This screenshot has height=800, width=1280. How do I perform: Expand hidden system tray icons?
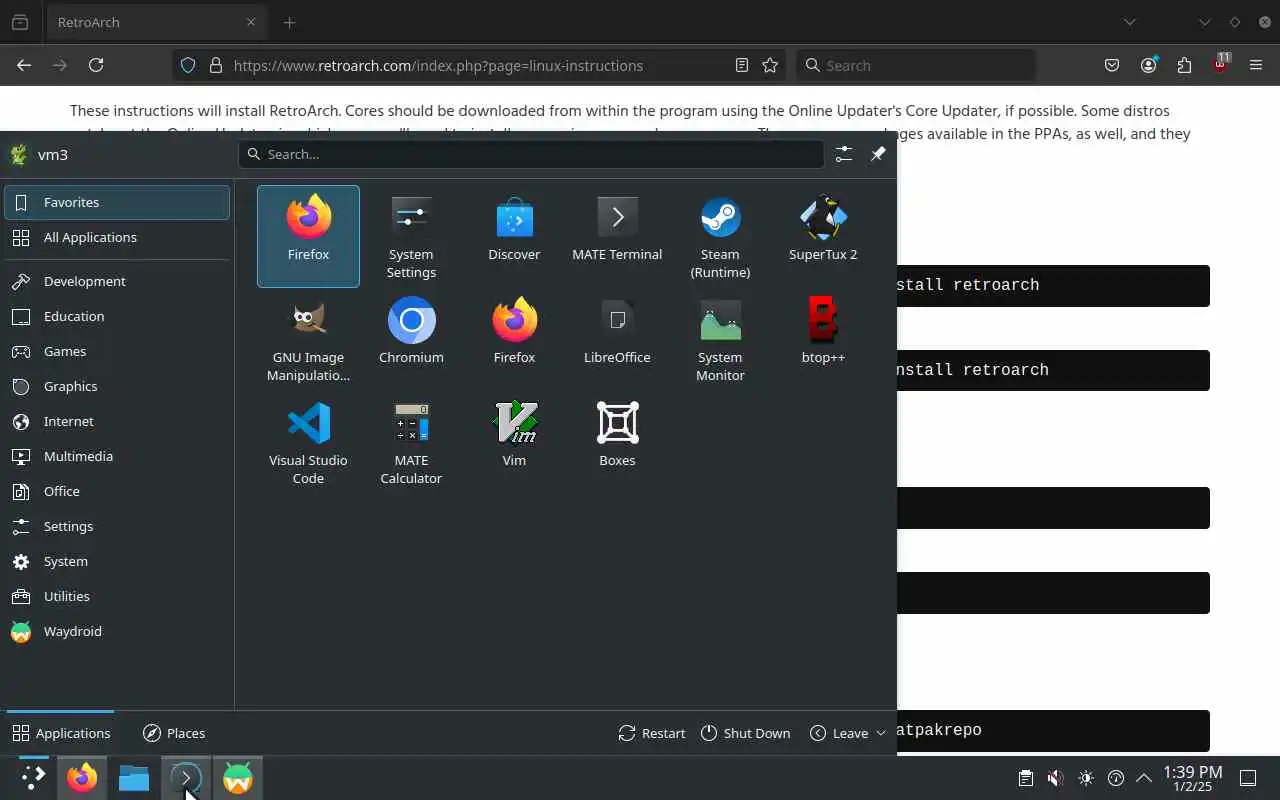click(x=1144, y=778)
